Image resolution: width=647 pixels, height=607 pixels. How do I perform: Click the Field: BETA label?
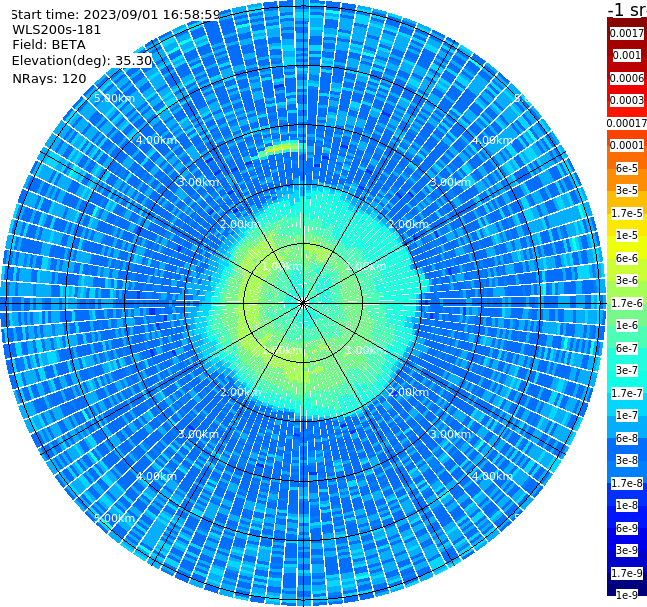[49, 45]
